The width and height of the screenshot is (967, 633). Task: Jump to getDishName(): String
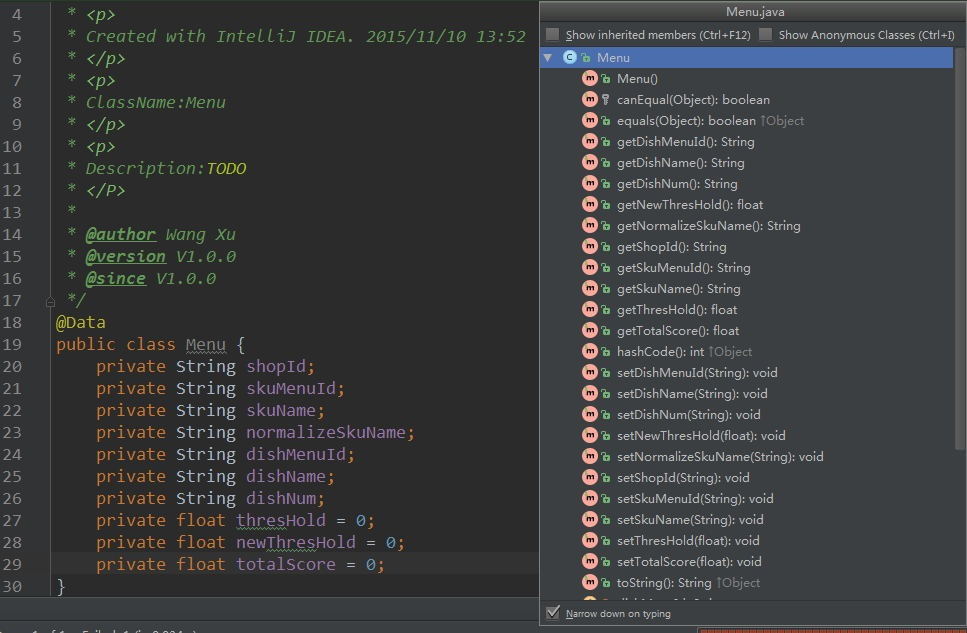coord(680,162)
